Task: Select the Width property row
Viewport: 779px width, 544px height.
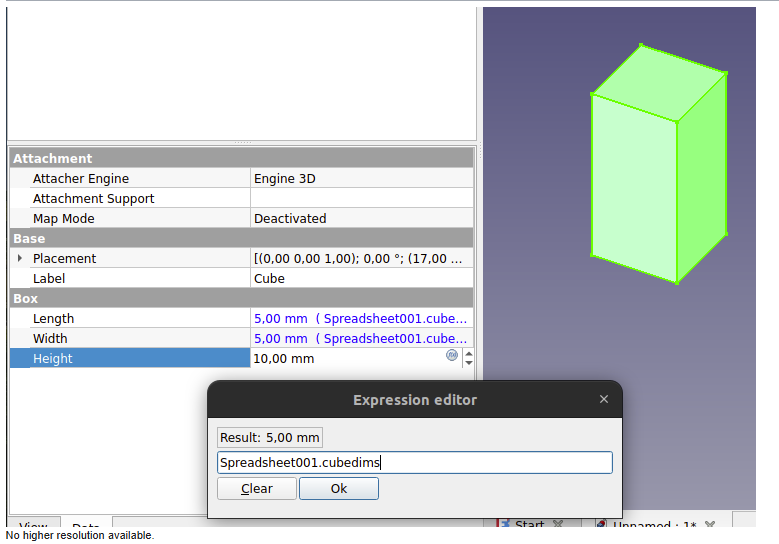Action: click(x=130, y=338)
